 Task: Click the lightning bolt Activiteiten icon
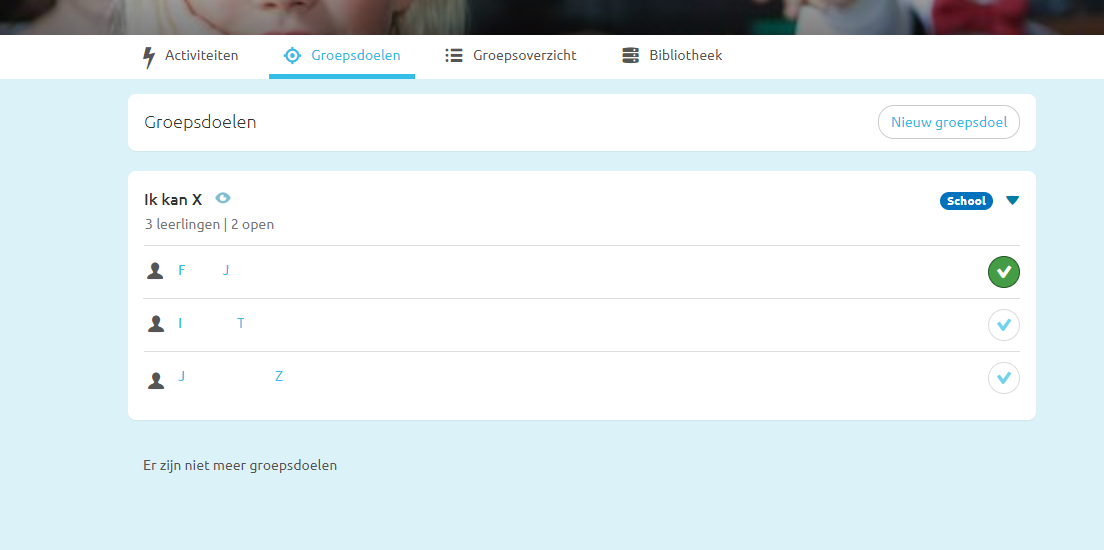(149, 56)
